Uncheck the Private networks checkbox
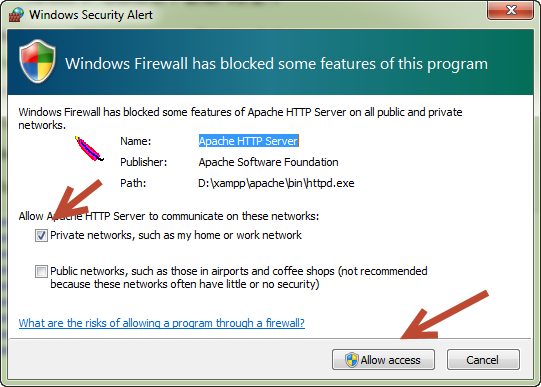 tap(41, 236)
